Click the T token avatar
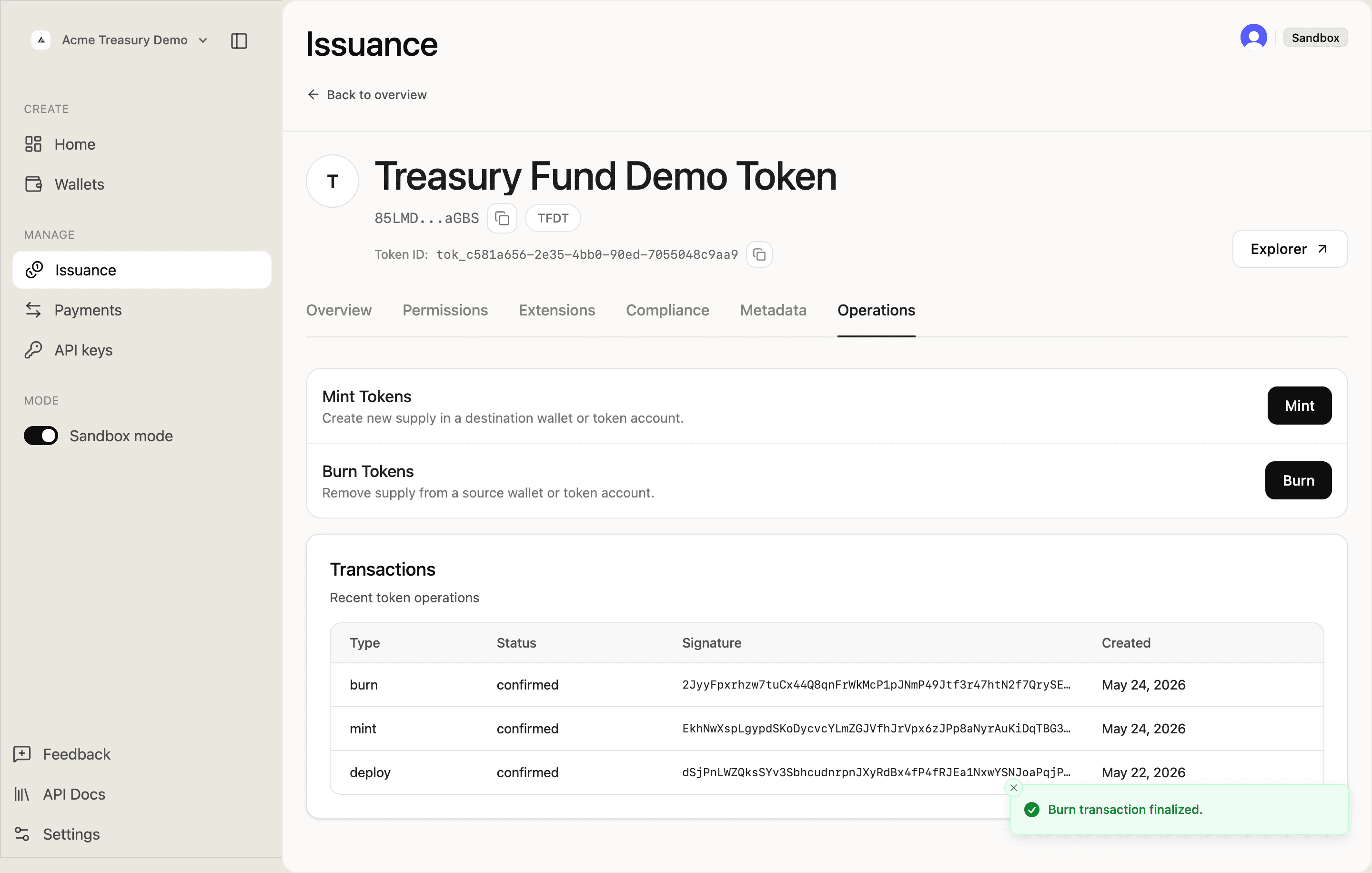This screenshot has height=873, width=1372. pos(333,181)
